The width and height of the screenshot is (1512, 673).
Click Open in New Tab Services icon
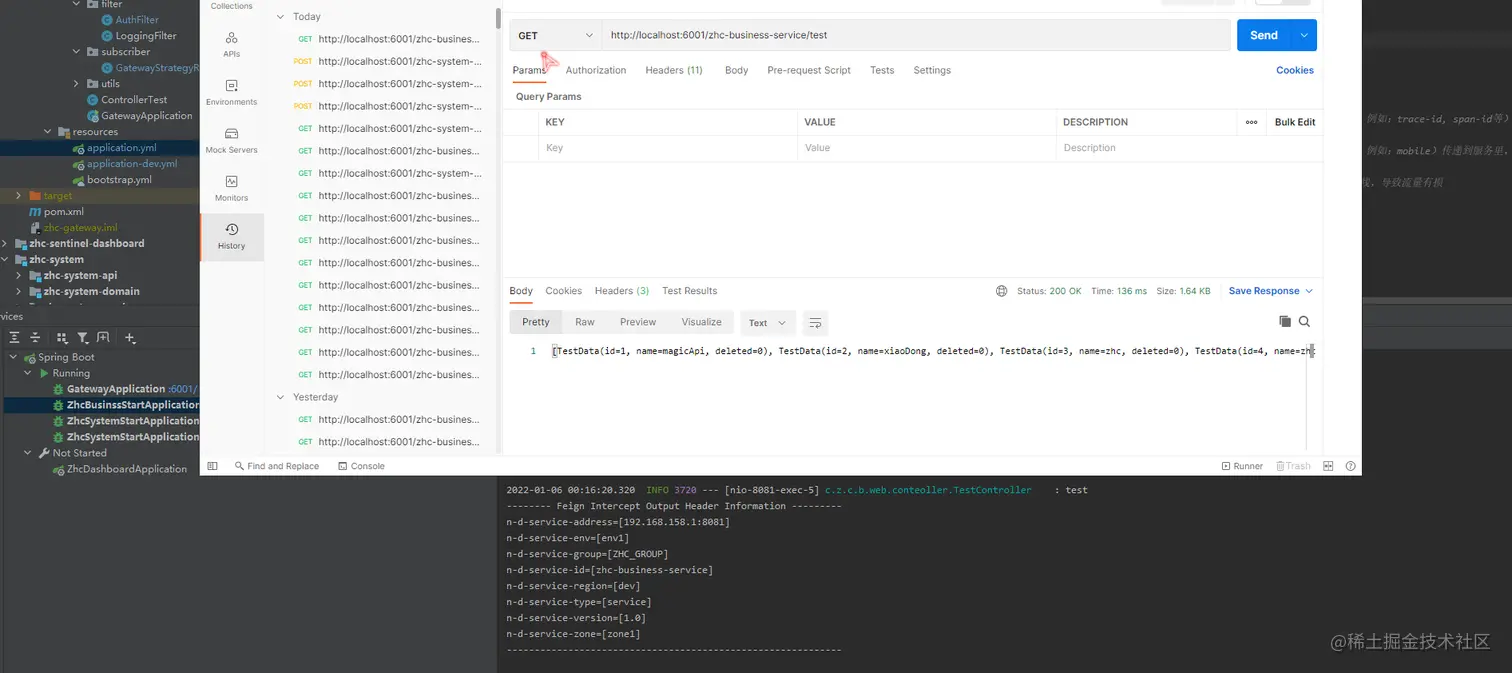tap(103, 338)
